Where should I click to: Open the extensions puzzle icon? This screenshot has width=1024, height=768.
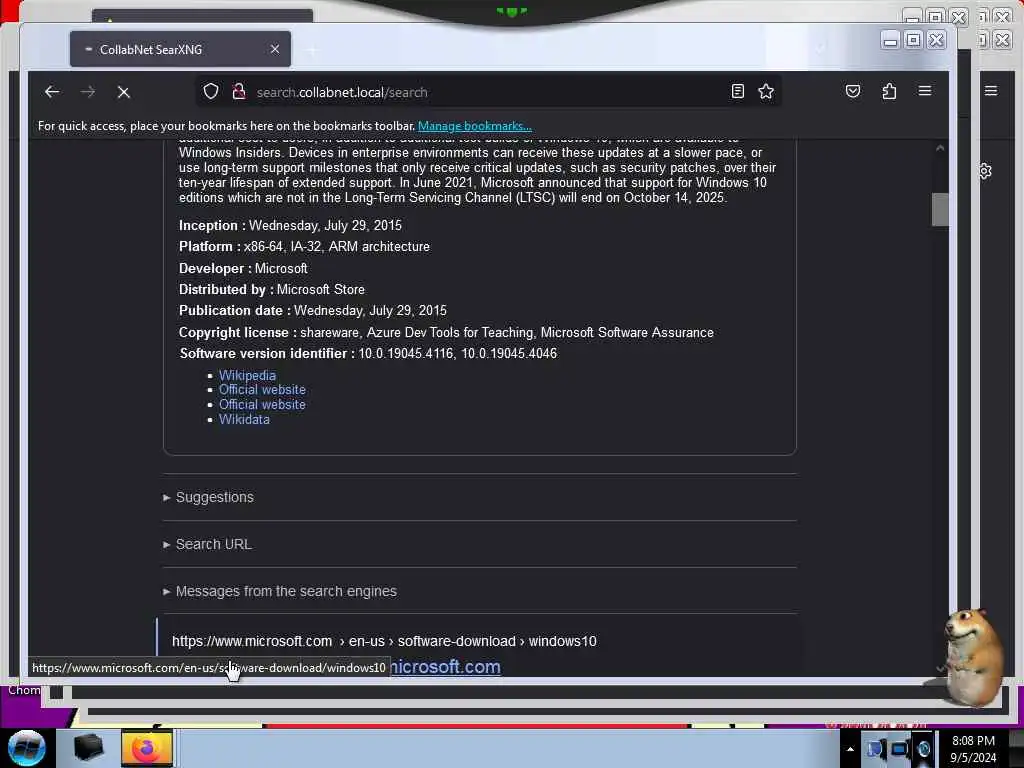coord(889,91)
